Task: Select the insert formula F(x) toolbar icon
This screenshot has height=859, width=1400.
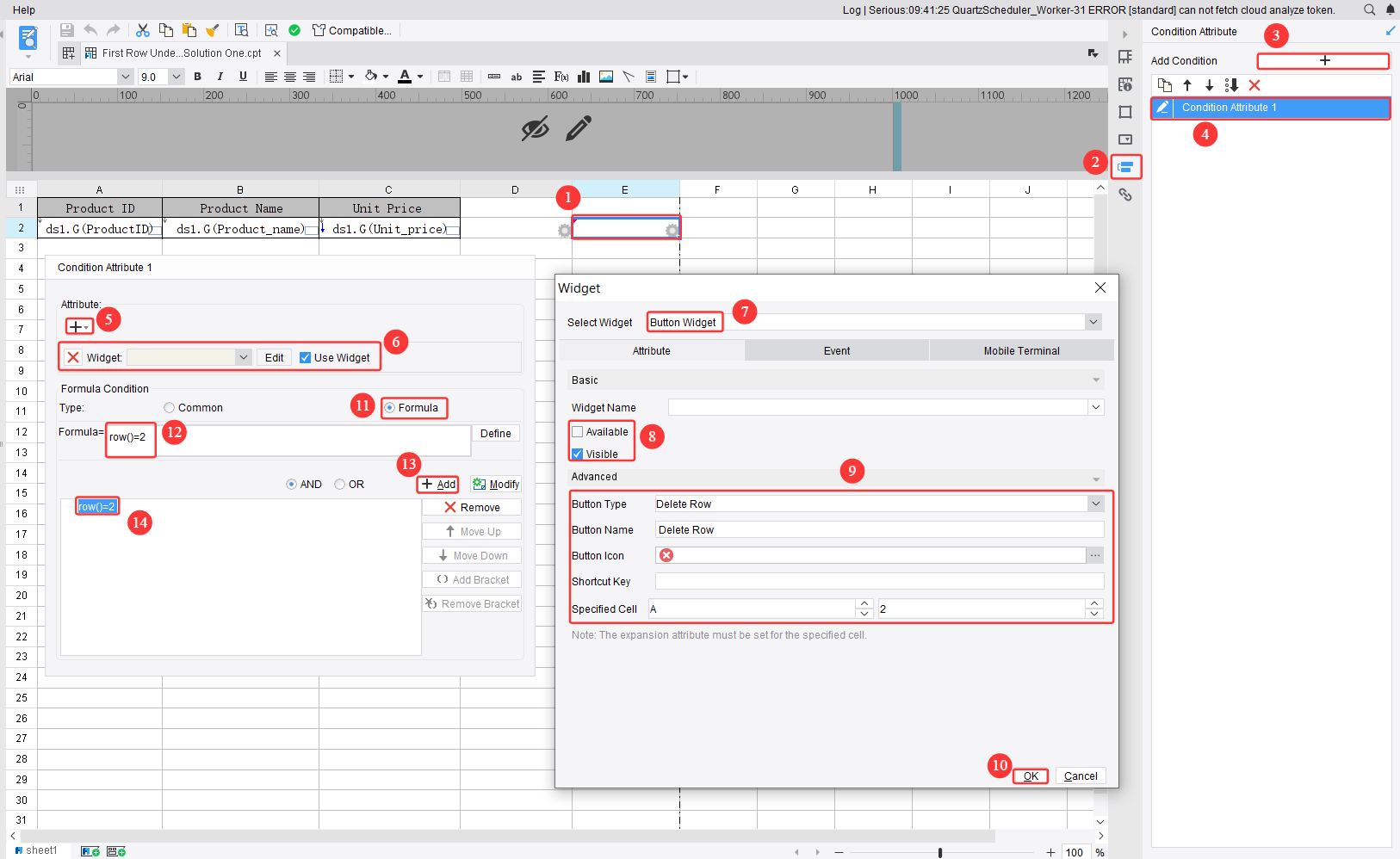Action: coord(561,77)
